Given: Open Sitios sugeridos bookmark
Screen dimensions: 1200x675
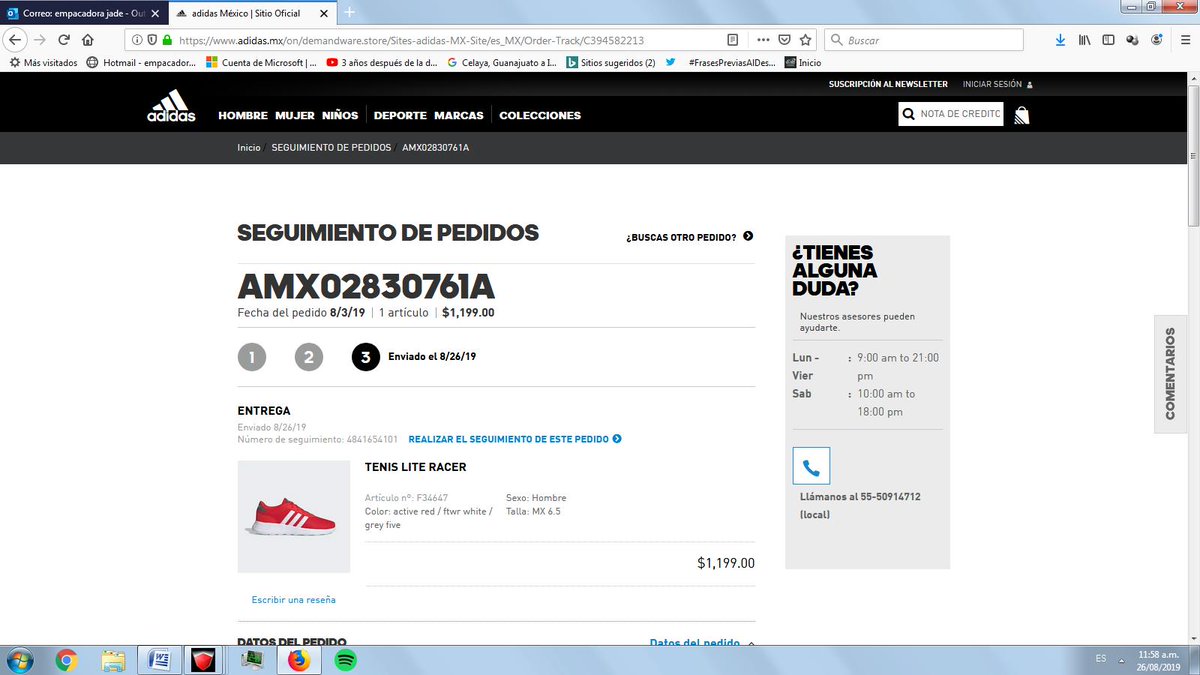Looking at the screenshot, I should point(611,62).
